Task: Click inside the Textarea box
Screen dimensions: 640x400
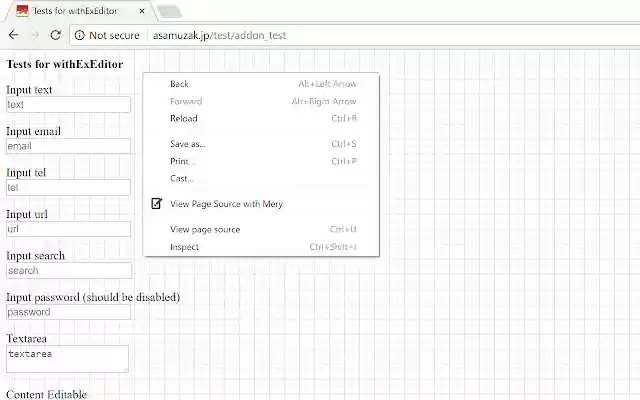Action: (x=67, y=359)
